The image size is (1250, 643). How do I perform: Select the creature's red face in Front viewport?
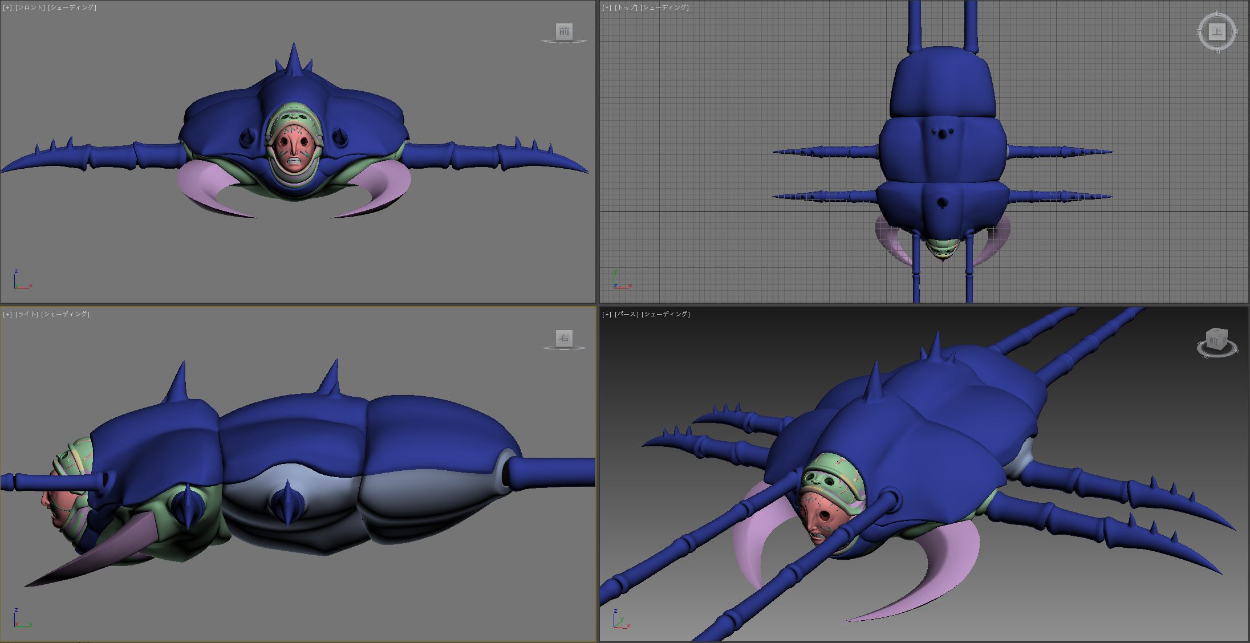293,147
